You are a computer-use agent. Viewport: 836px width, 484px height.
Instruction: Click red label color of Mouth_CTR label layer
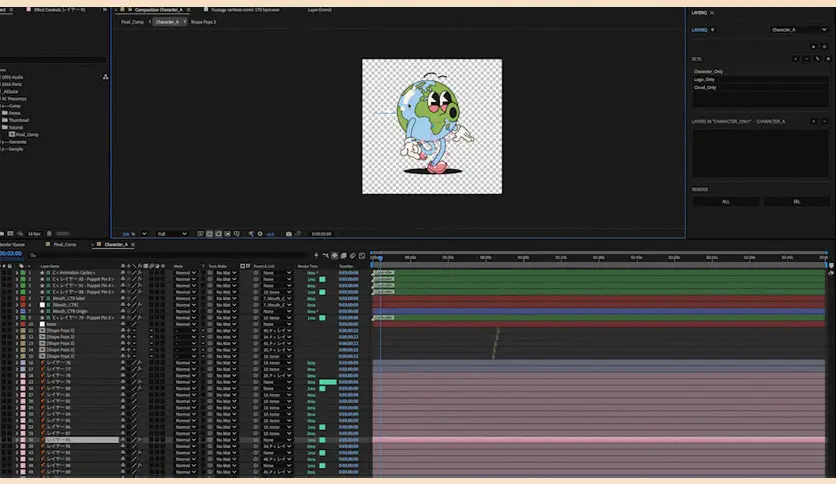pyautogui.click(x=23, y=299)
